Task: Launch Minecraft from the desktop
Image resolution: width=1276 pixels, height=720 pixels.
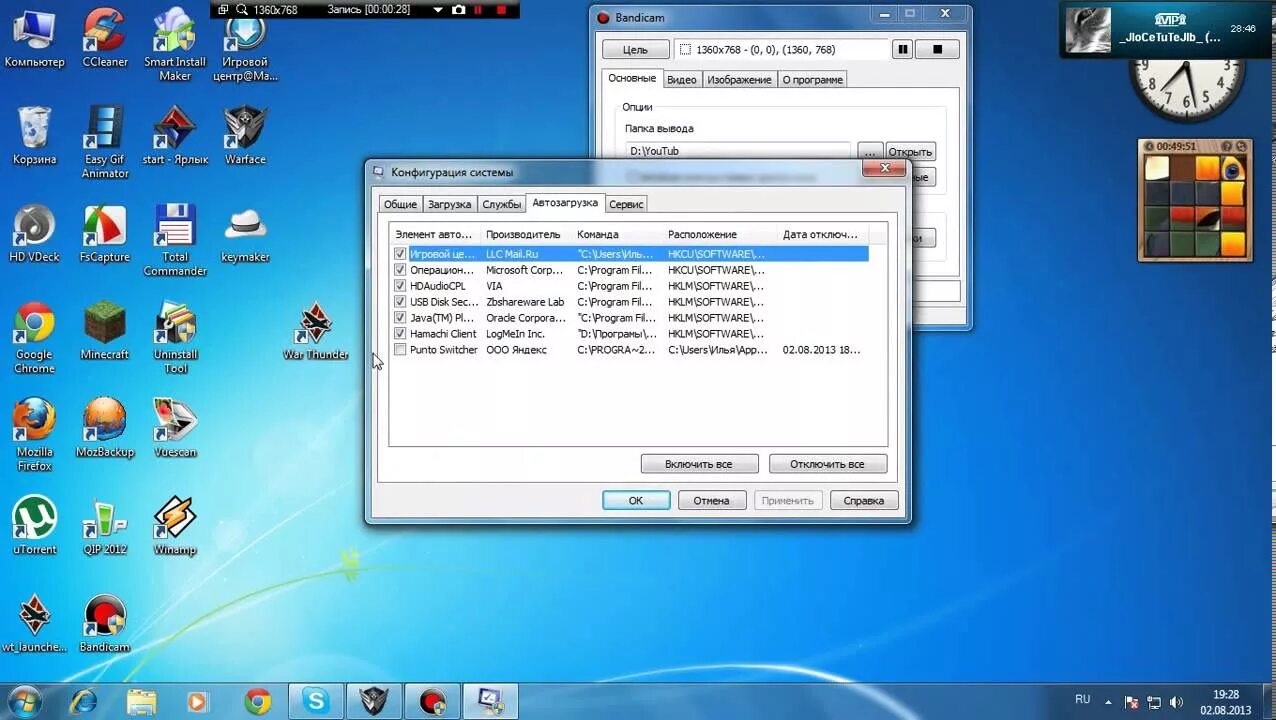Action: click(105, 331)
